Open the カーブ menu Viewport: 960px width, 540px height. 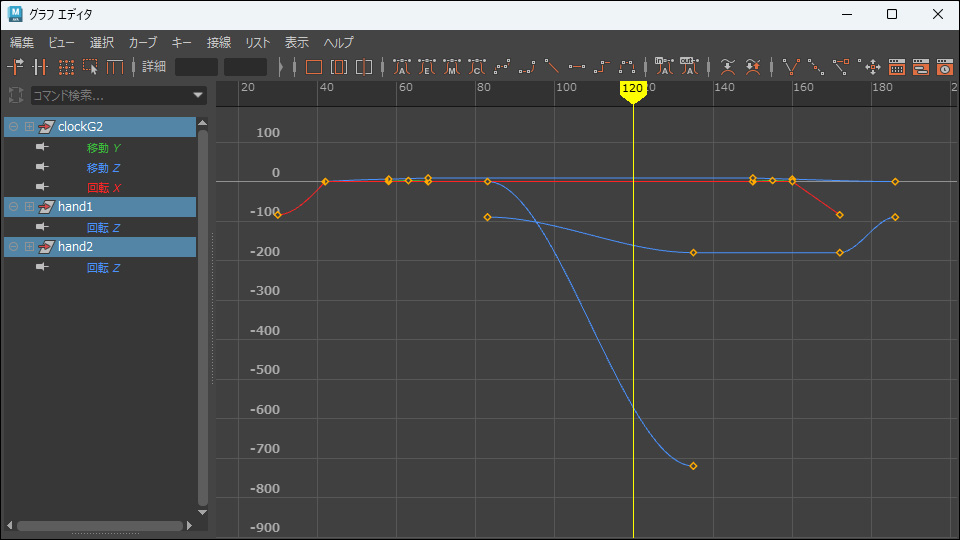[x=143, y=43]
